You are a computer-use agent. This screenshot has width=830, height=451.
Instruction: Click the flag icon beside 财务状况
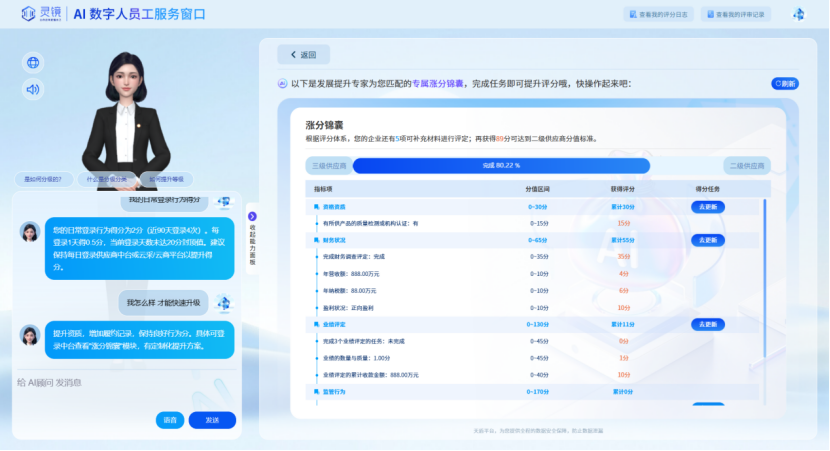click(317, 240)
